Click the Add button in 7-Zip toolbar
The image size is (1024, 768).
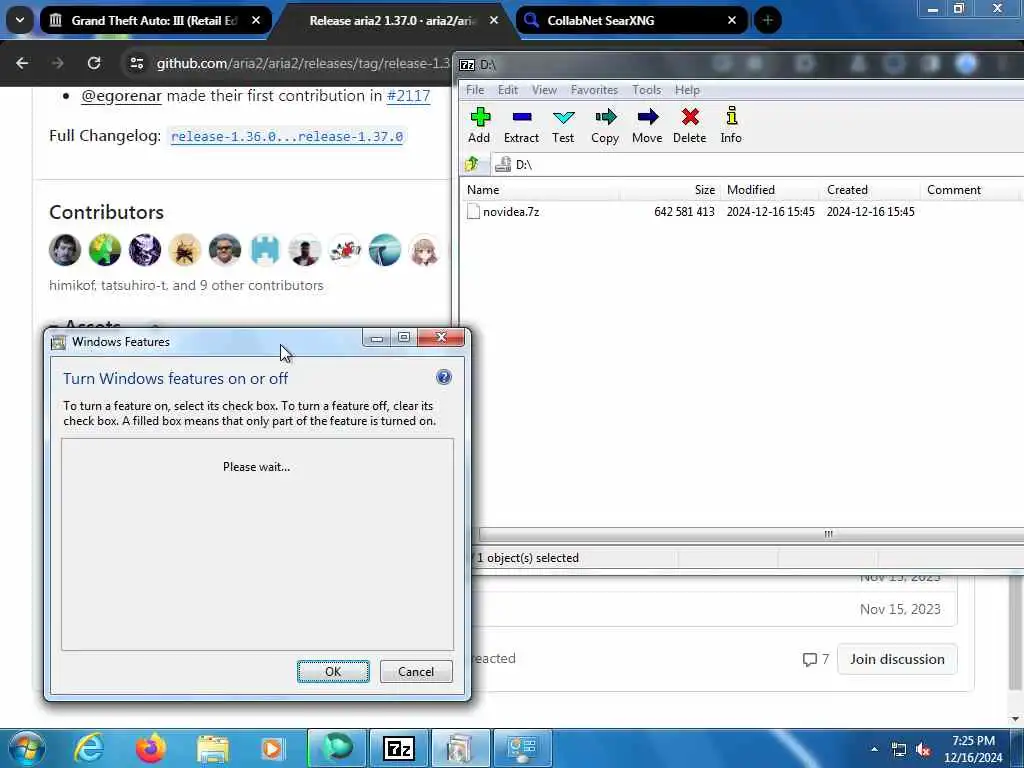[479, 125]
